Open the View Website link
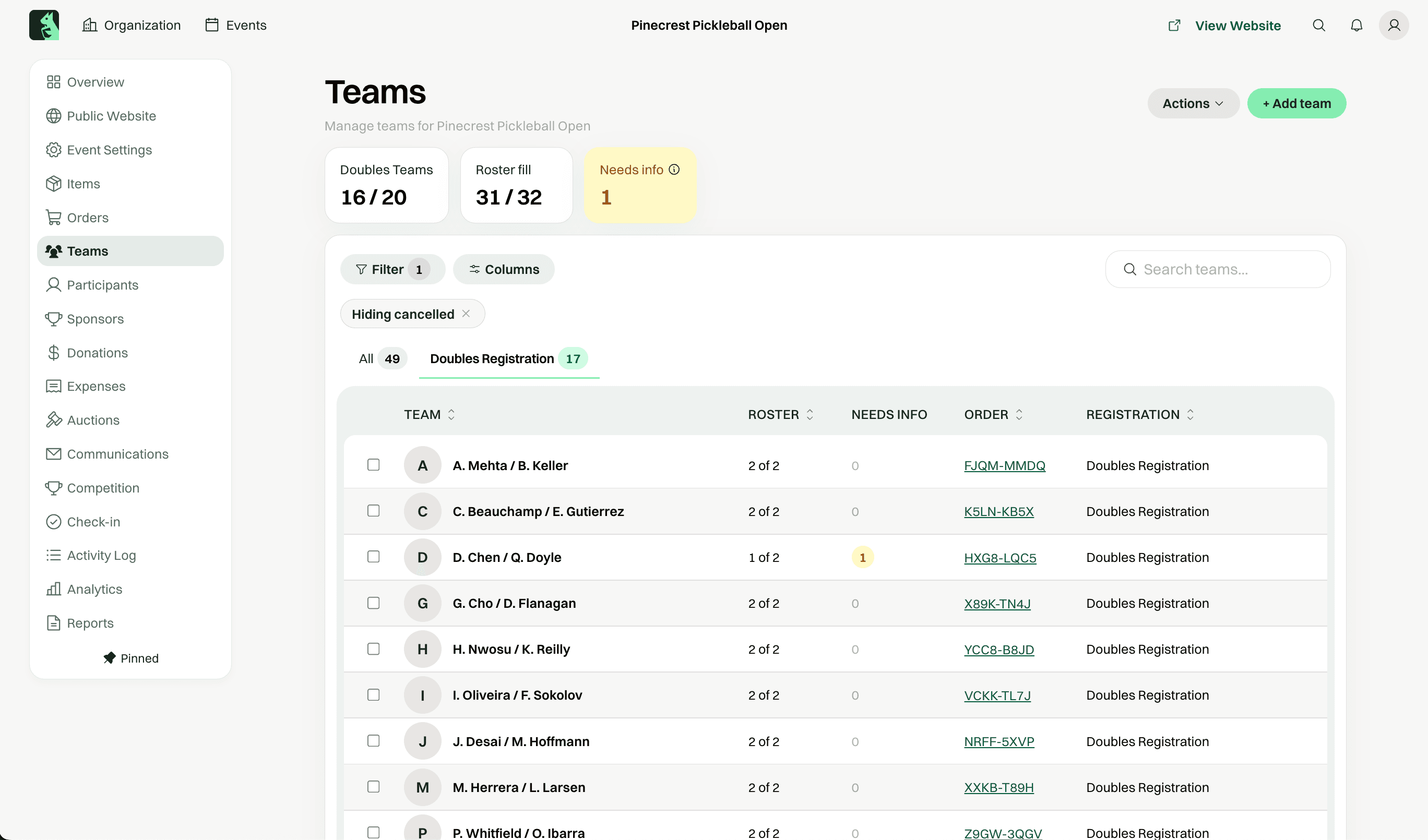This screenshot has width=1428, height=840. pos(1224,26)
